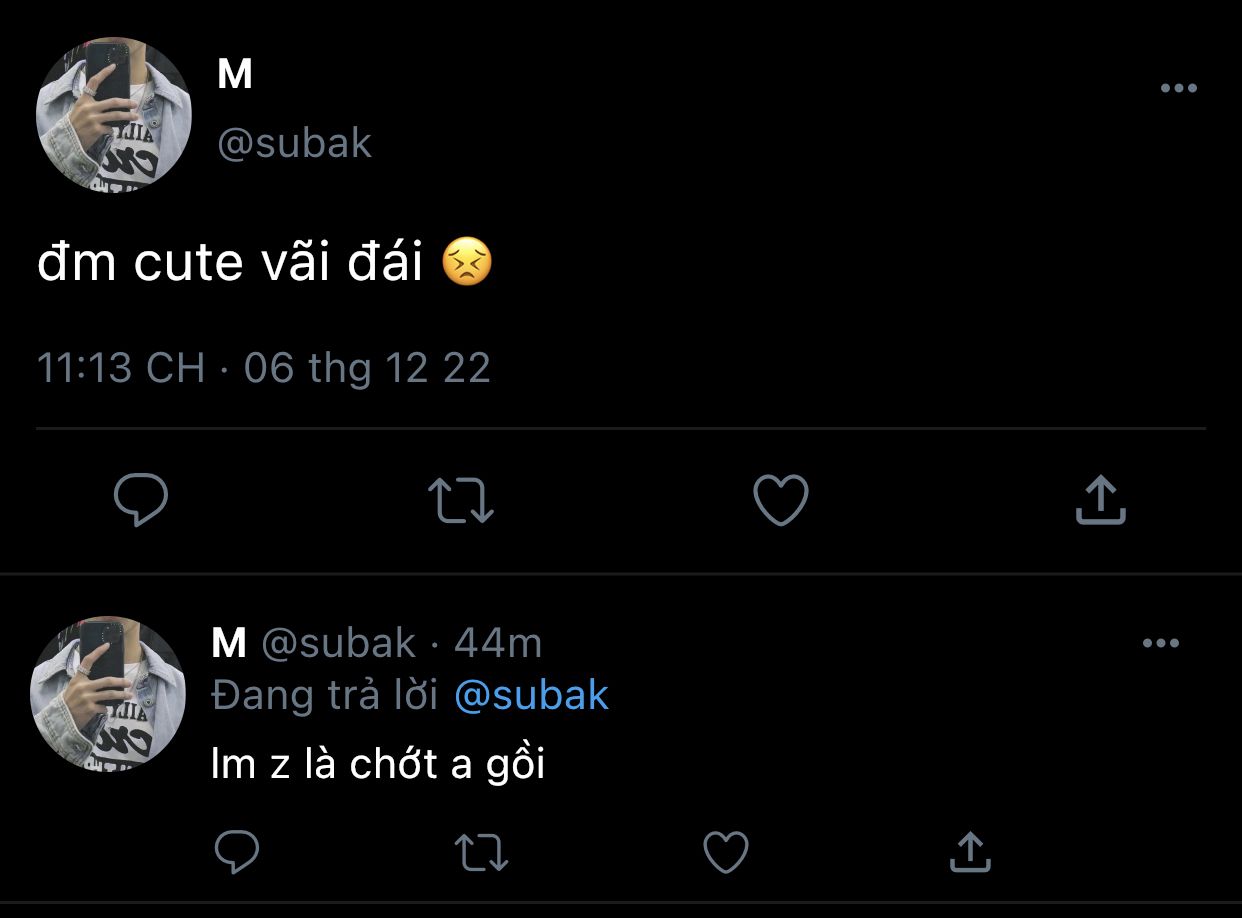Click the "44m" timestamp on the reply
This screenshot has width=1242, height=918.
point(498,644)
